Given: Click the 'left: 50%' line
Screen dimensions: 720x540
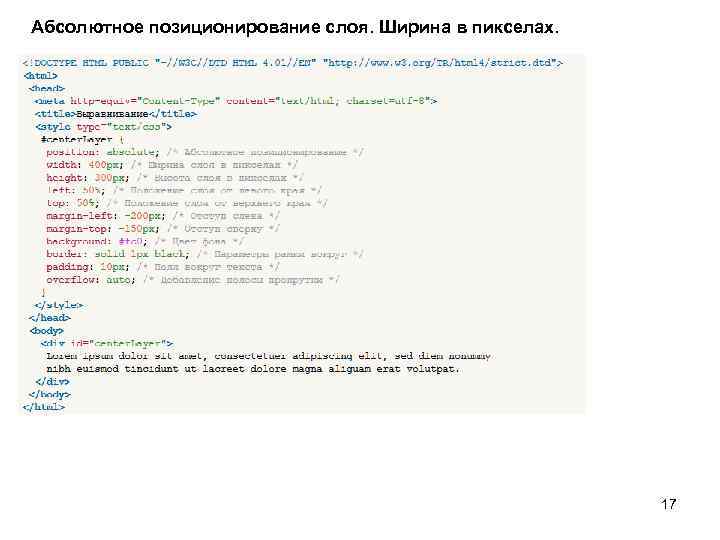Looking at the screenshot, I should point(184,190).
